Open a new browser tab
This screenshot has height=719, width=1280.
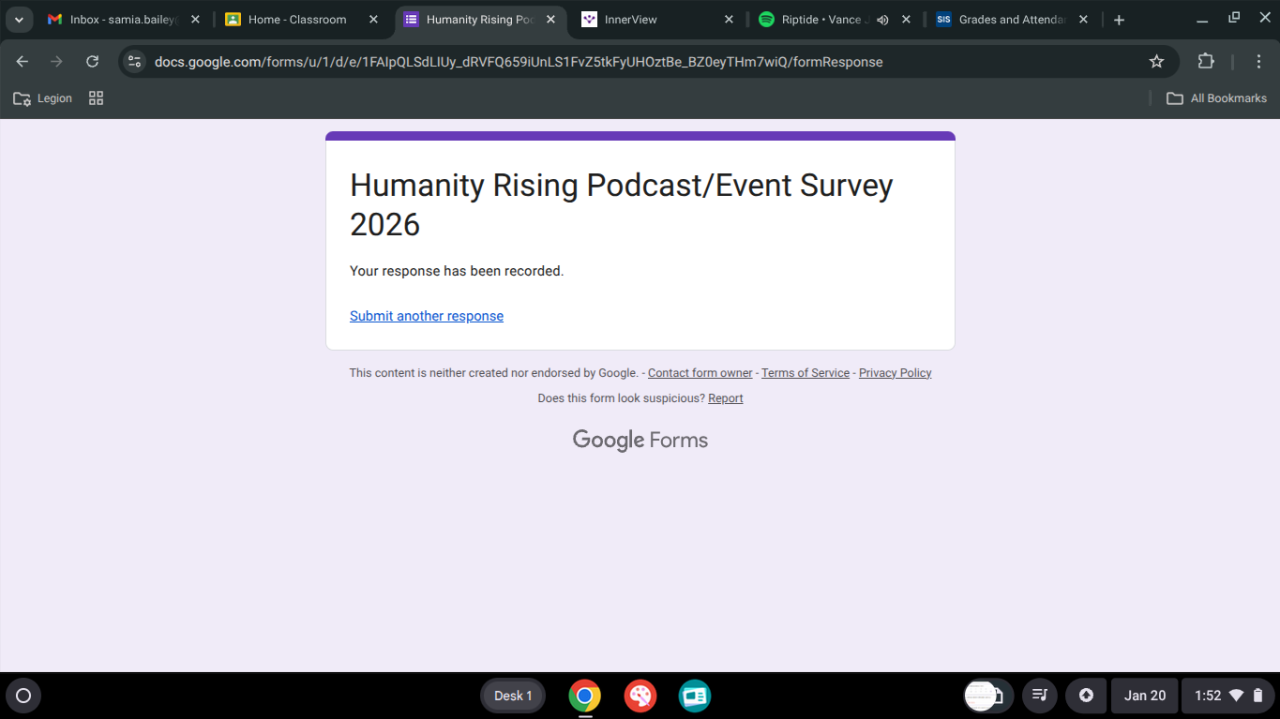[1119, 20]
